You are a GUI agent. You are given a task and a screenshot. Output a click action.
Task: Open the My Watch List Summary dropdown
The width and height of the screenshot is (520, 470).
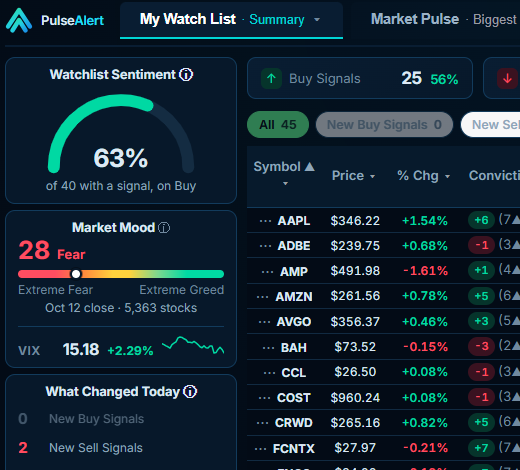point(317,20)
